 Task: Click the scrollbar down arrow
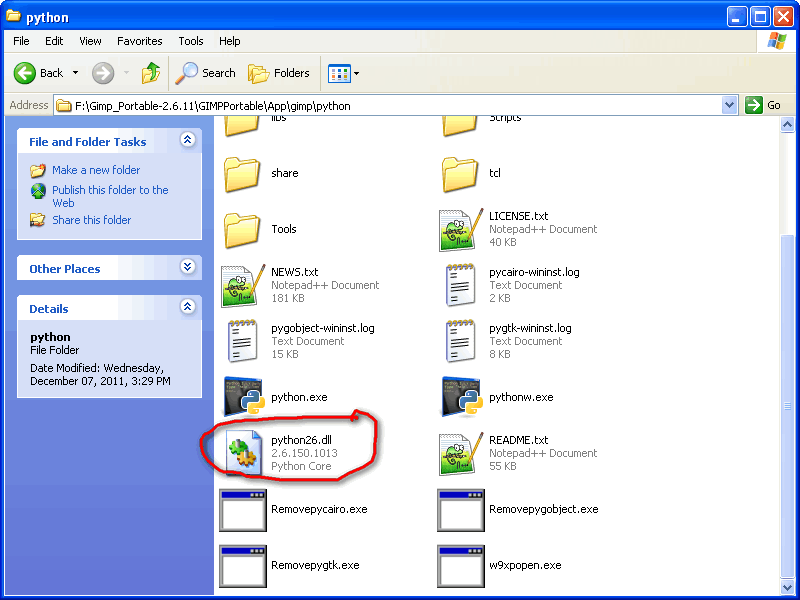[787, 587]
